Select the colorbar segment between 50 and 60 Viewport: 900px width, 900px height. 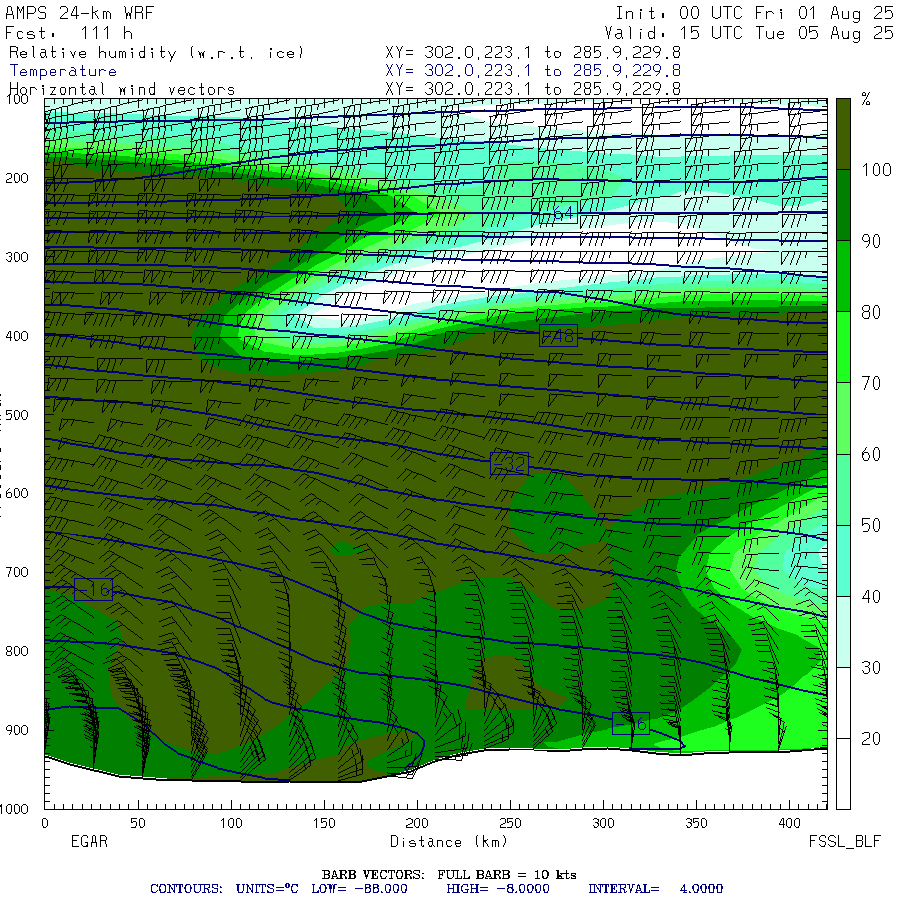click(x=843, y=490)
